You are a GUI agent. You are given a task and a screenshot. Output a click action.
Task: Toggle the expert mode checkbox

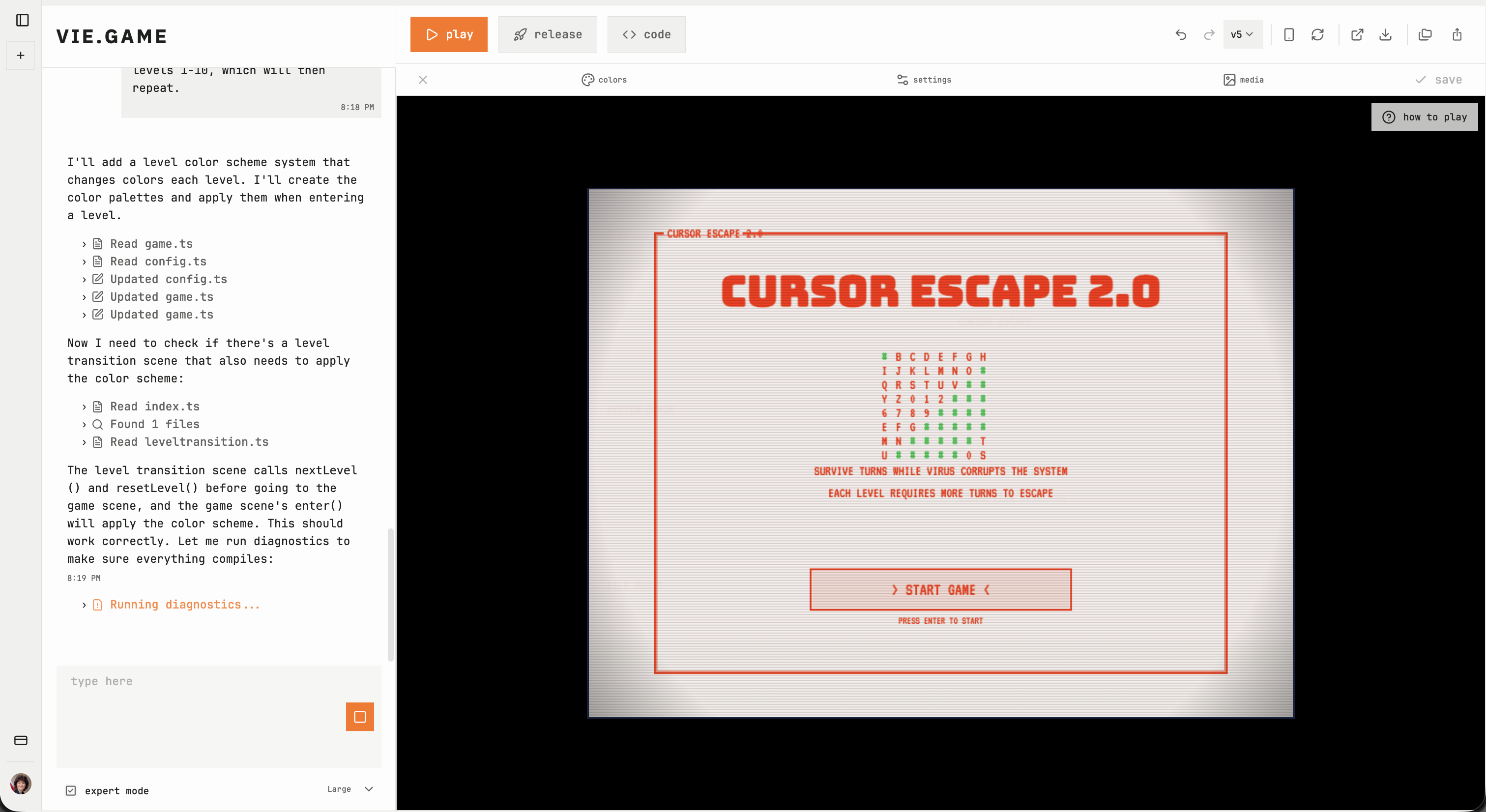[71, 791]
